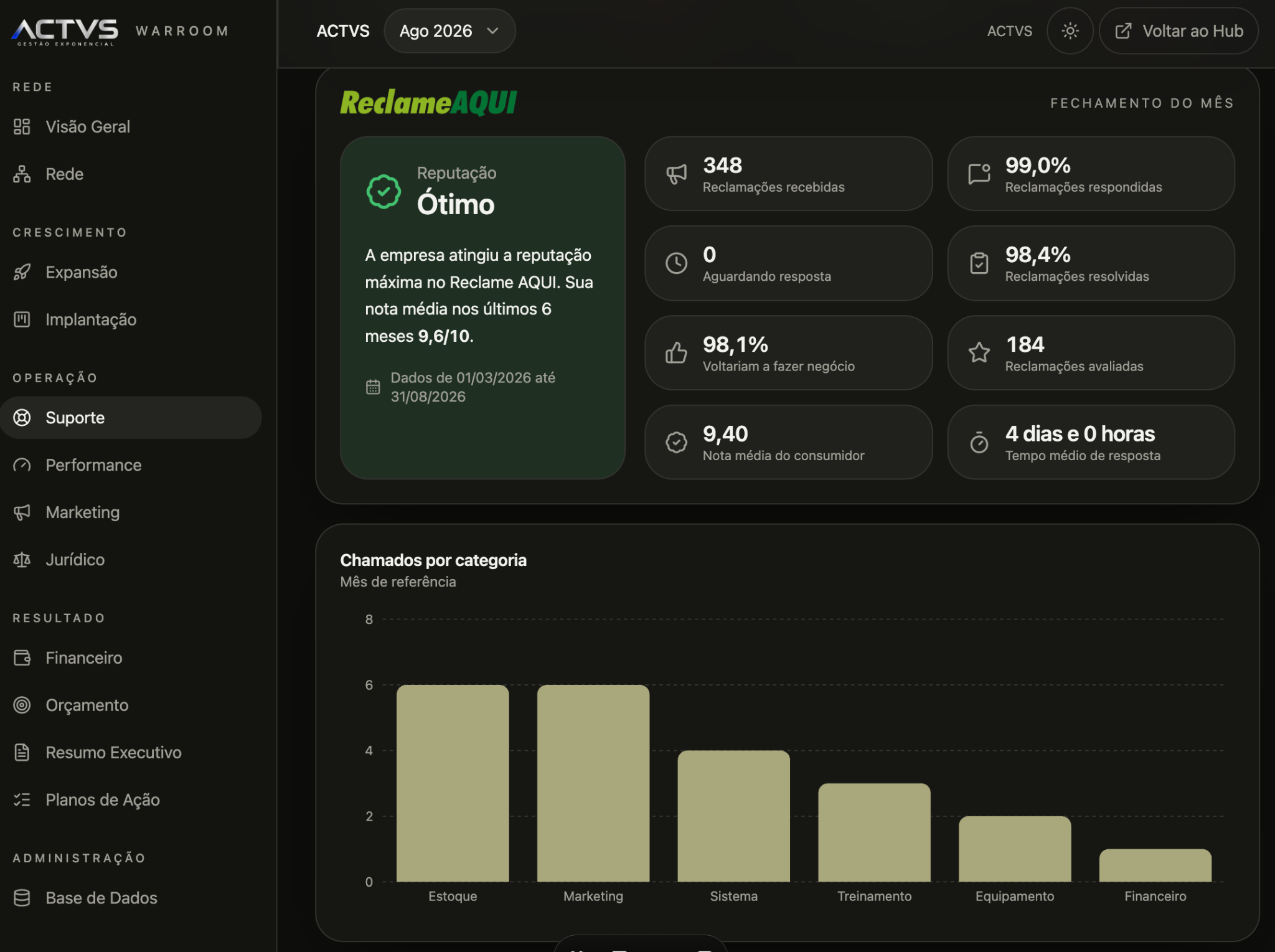
Task: Click the Suporte lifebuoy icon
Action: 22,418
